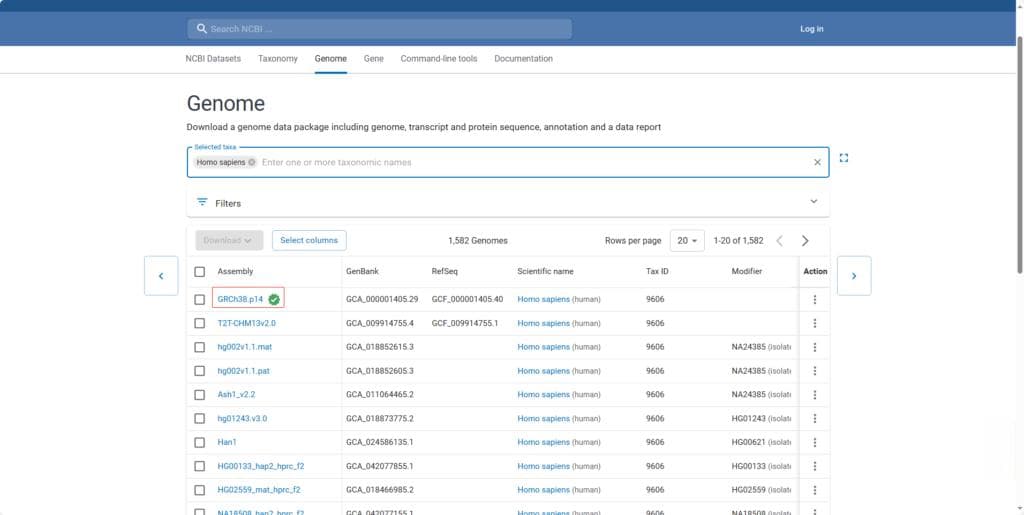Click RefSeq cell GCF_009914755.1

coord(465,323)
